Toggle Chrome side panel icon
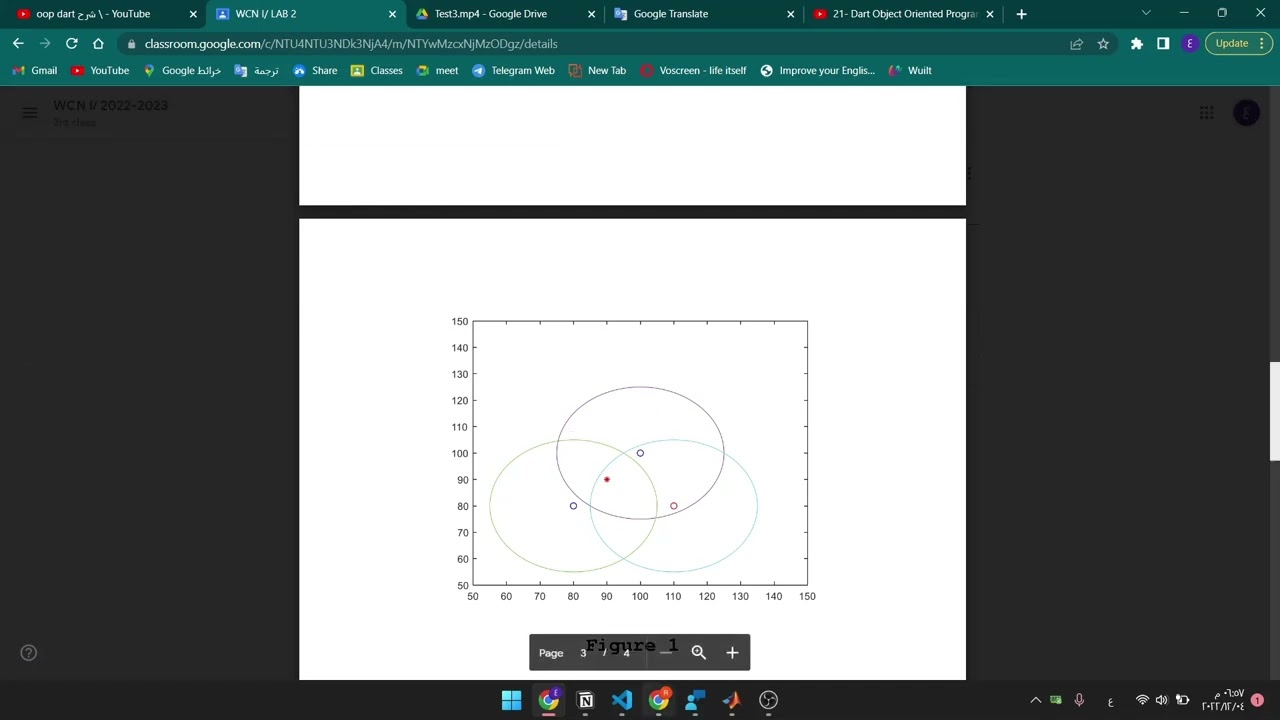This screenshot has height=720, width=1280. tap(1163, 43)
